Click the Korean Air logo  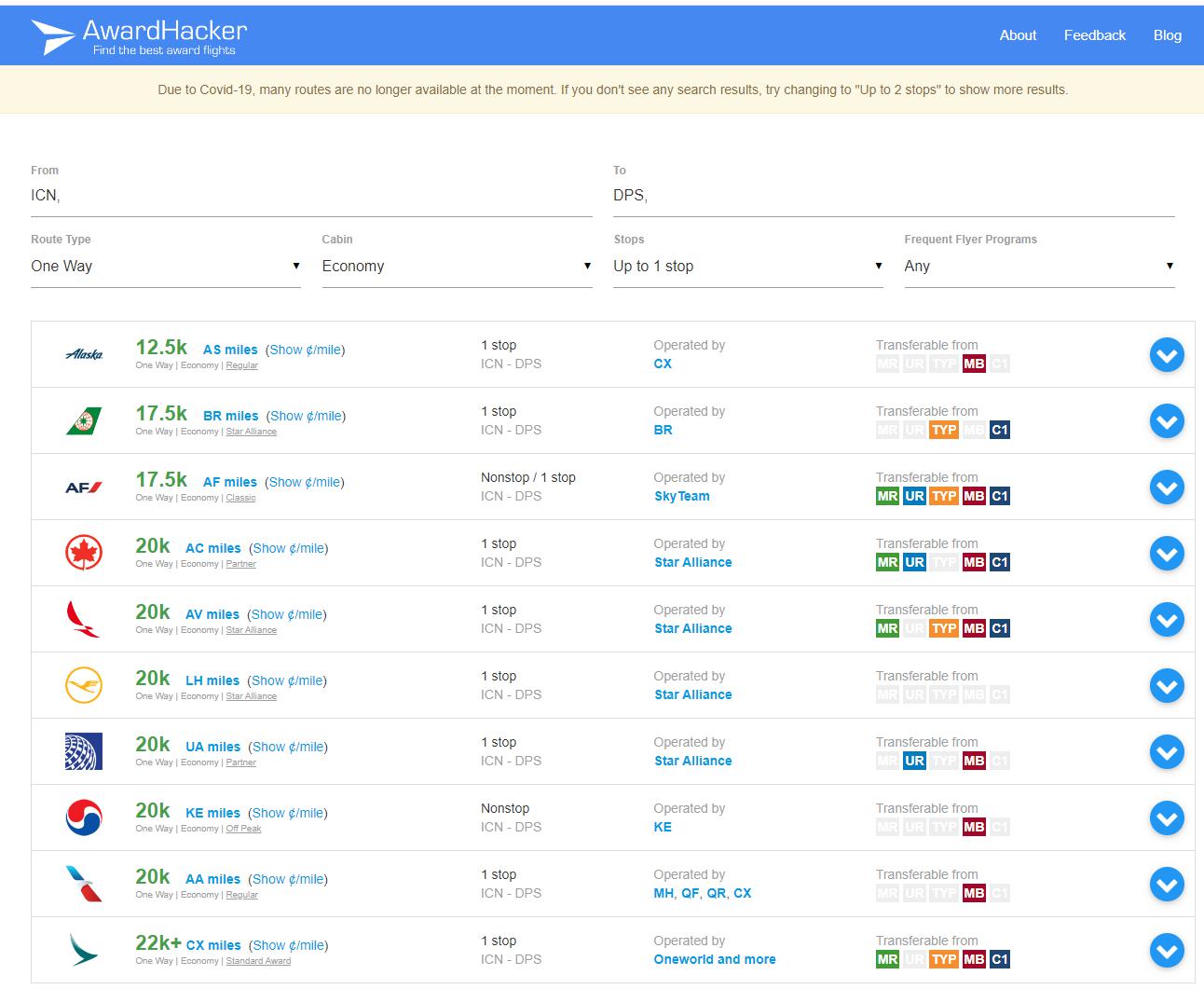tap(84, 817)
